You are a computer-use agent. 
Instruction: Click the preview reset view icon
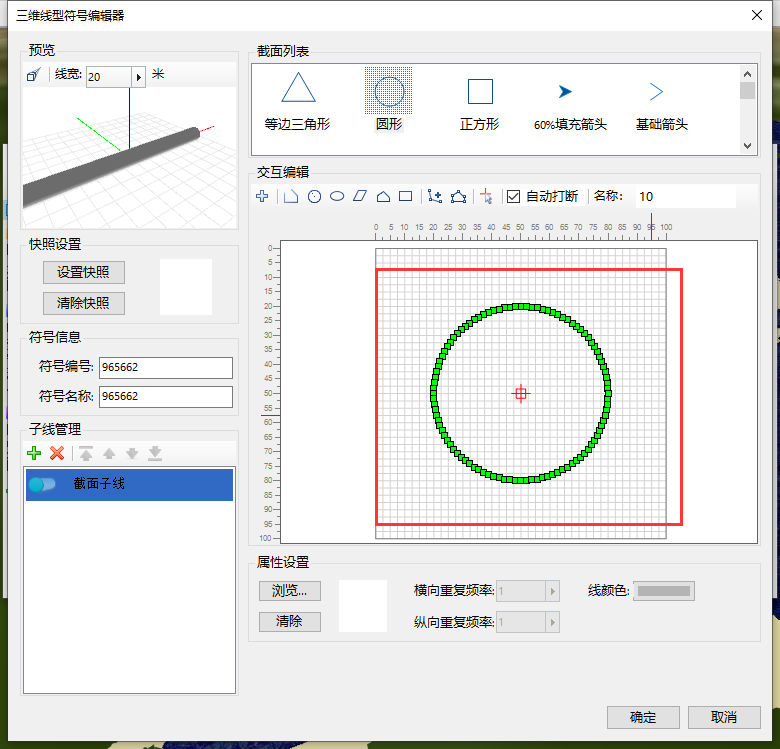[x=34, y=75]
